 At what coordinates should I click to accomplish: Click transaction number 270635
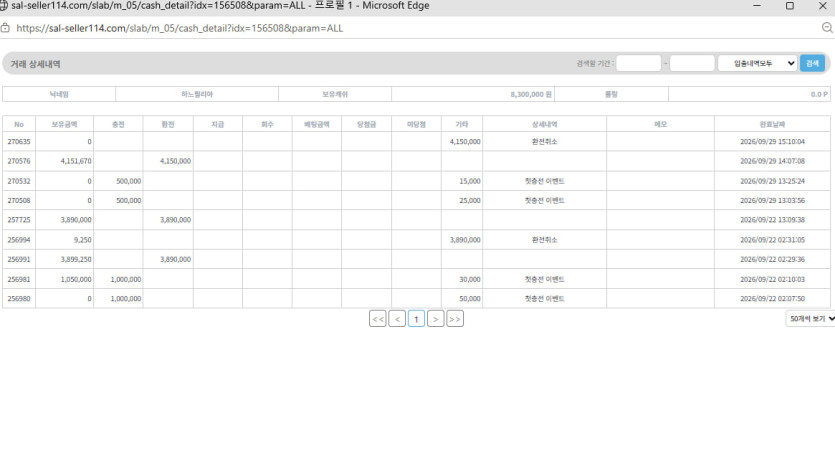click(19, 142)
